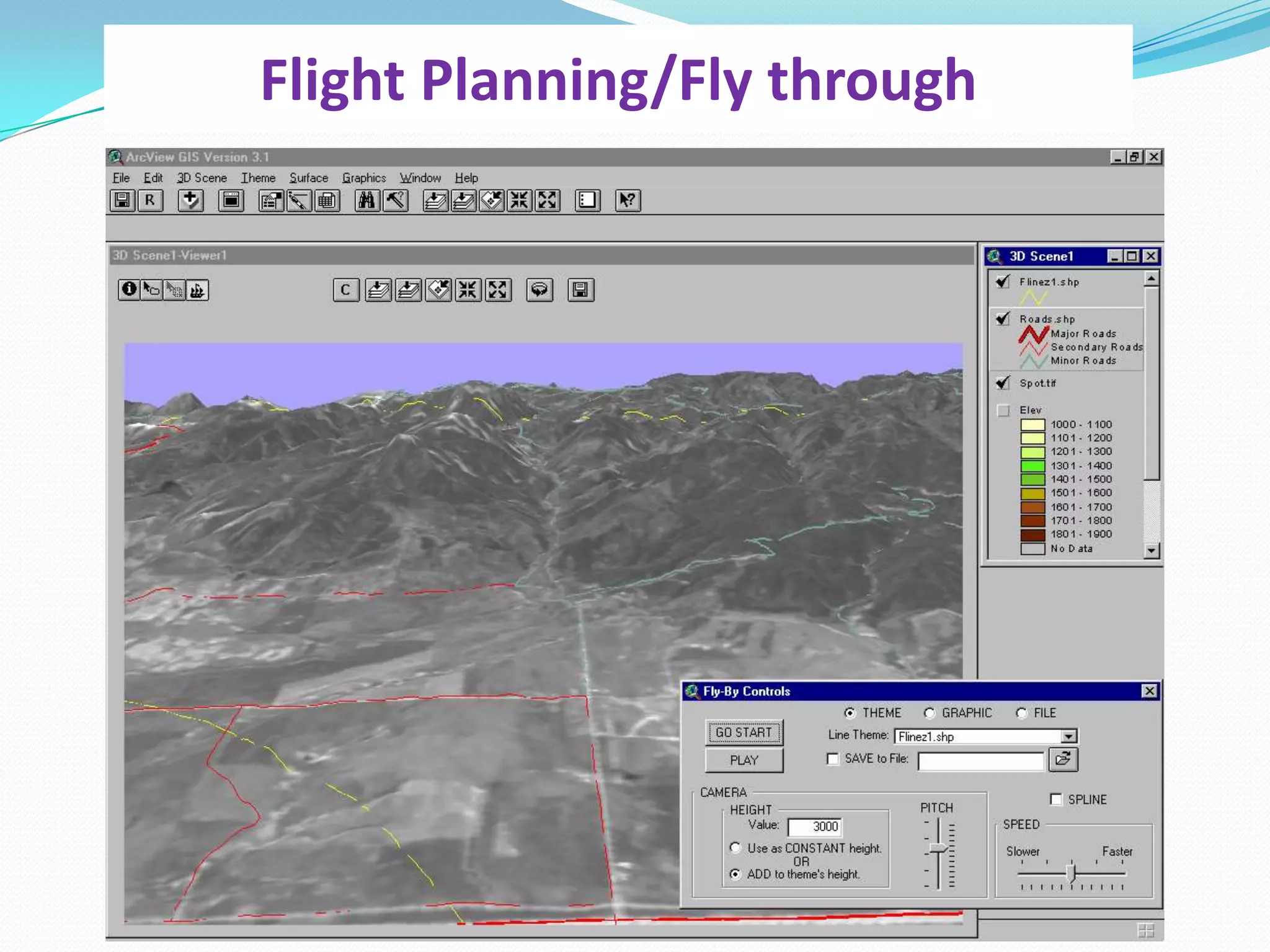Click the camera HEIGHT Value field
Screen dimensions: 1270x952
[815, 827]
